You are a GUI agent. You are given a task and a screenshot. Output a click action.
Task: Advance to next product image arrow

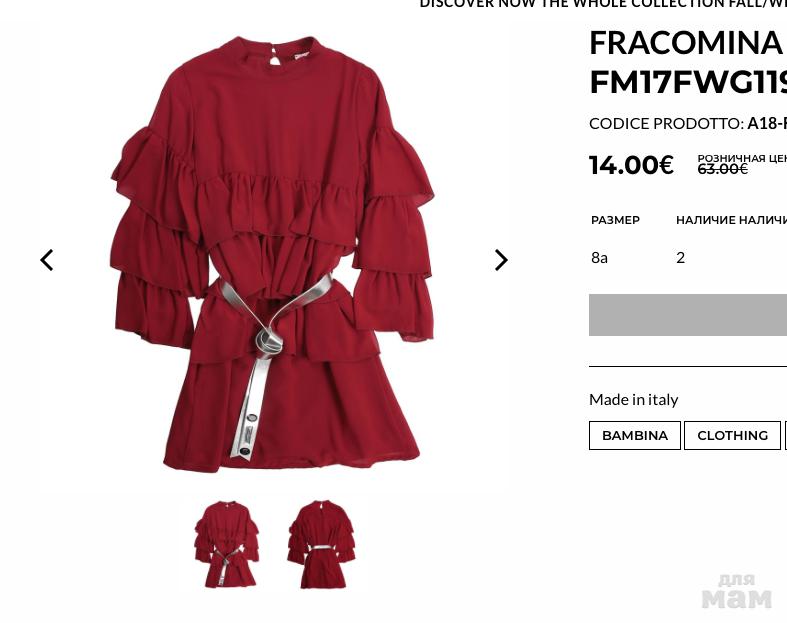(x=501, y=260)
